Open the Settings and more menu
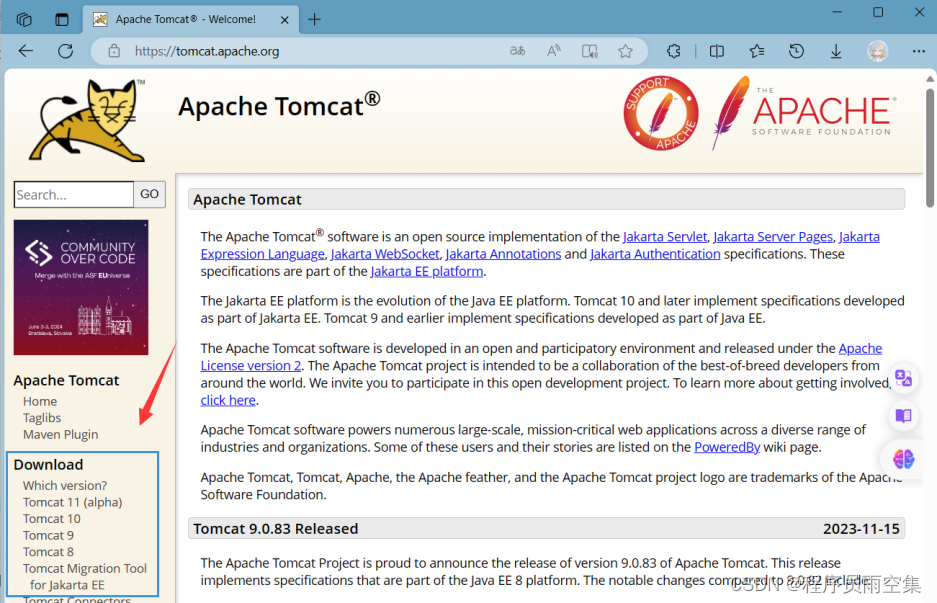 [919, 51]
